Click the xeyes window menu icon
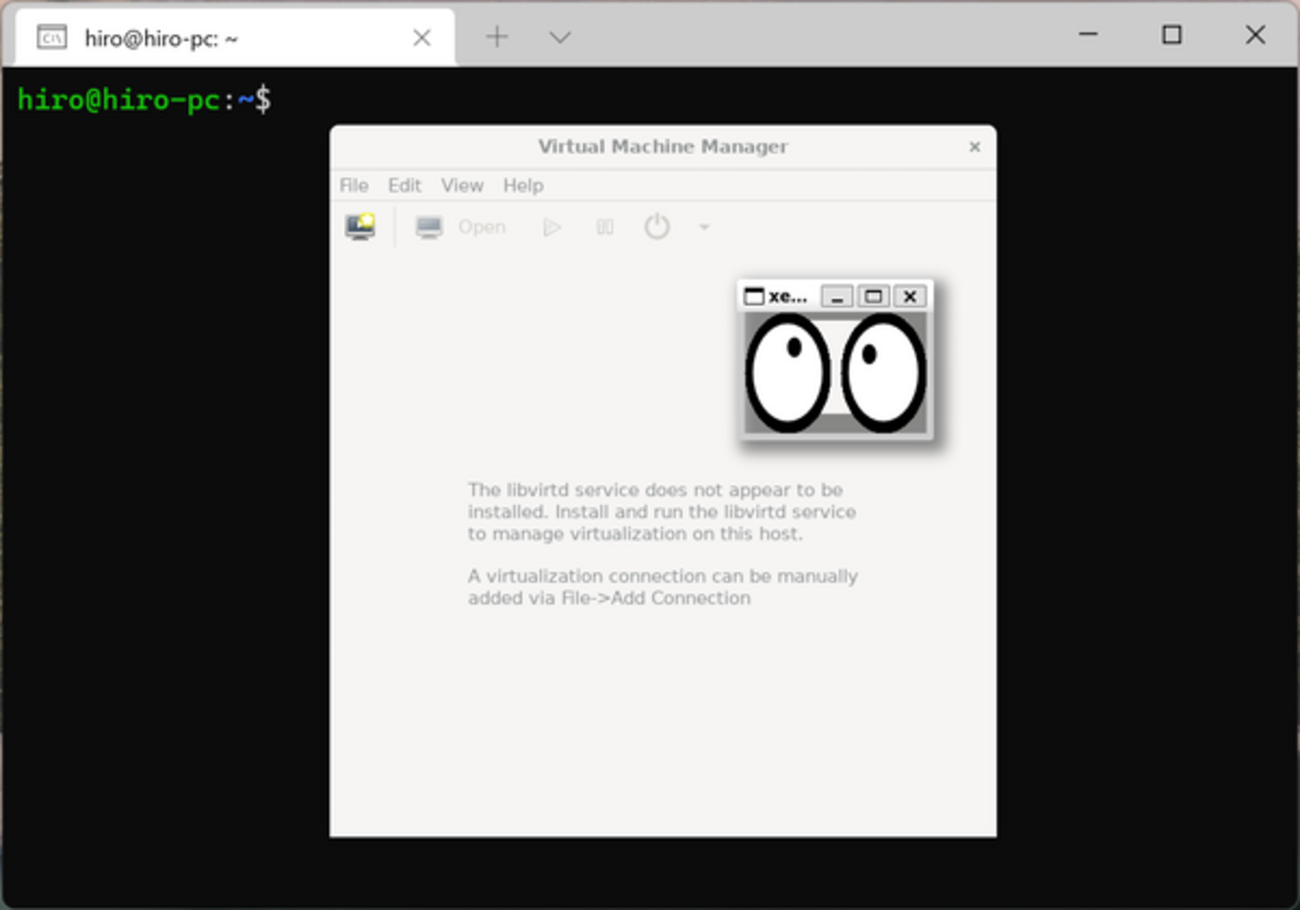 click(x=754, y=296)
